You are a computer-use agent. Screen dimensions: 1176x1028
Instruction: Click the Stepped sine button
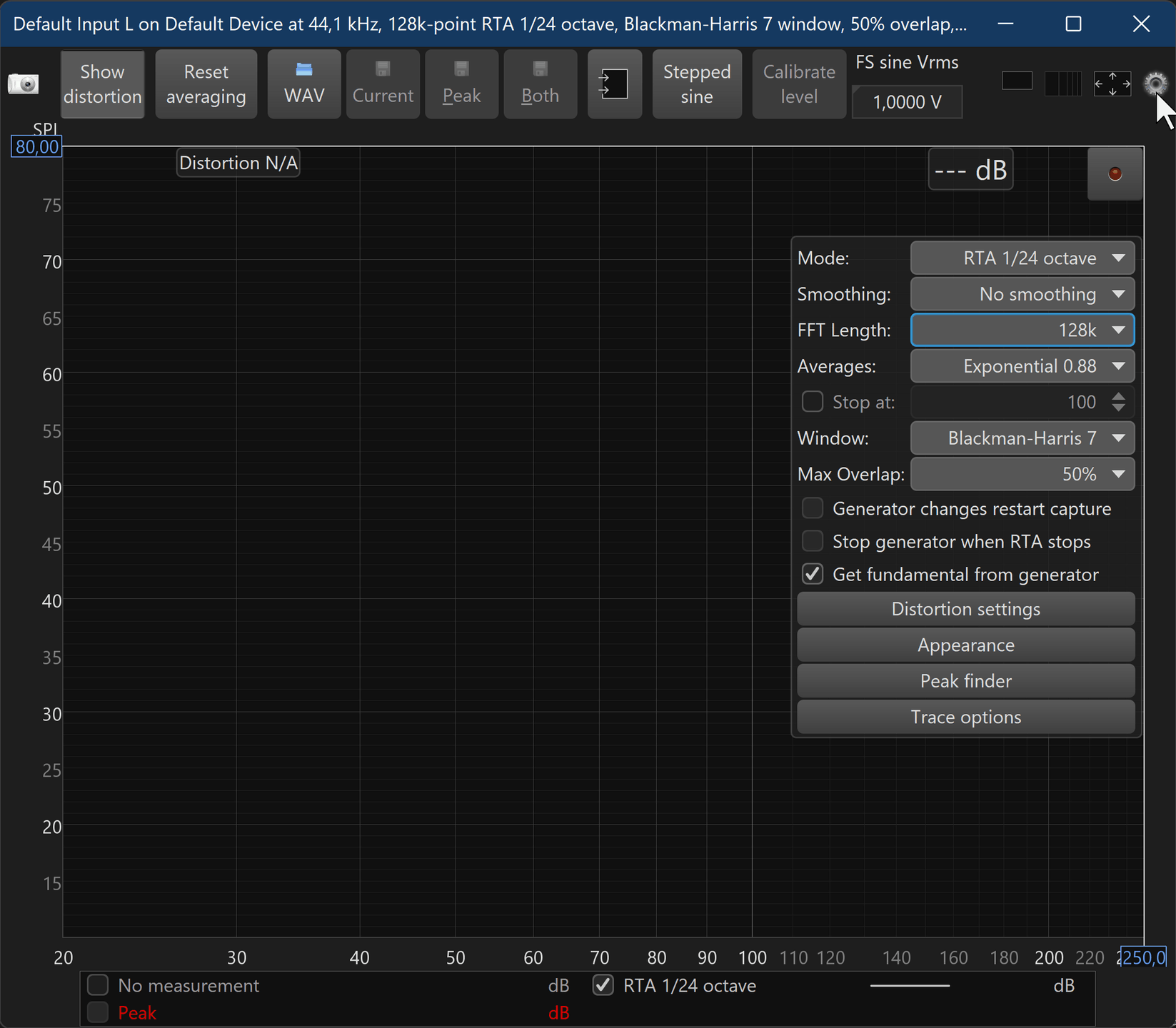point(696,84)
